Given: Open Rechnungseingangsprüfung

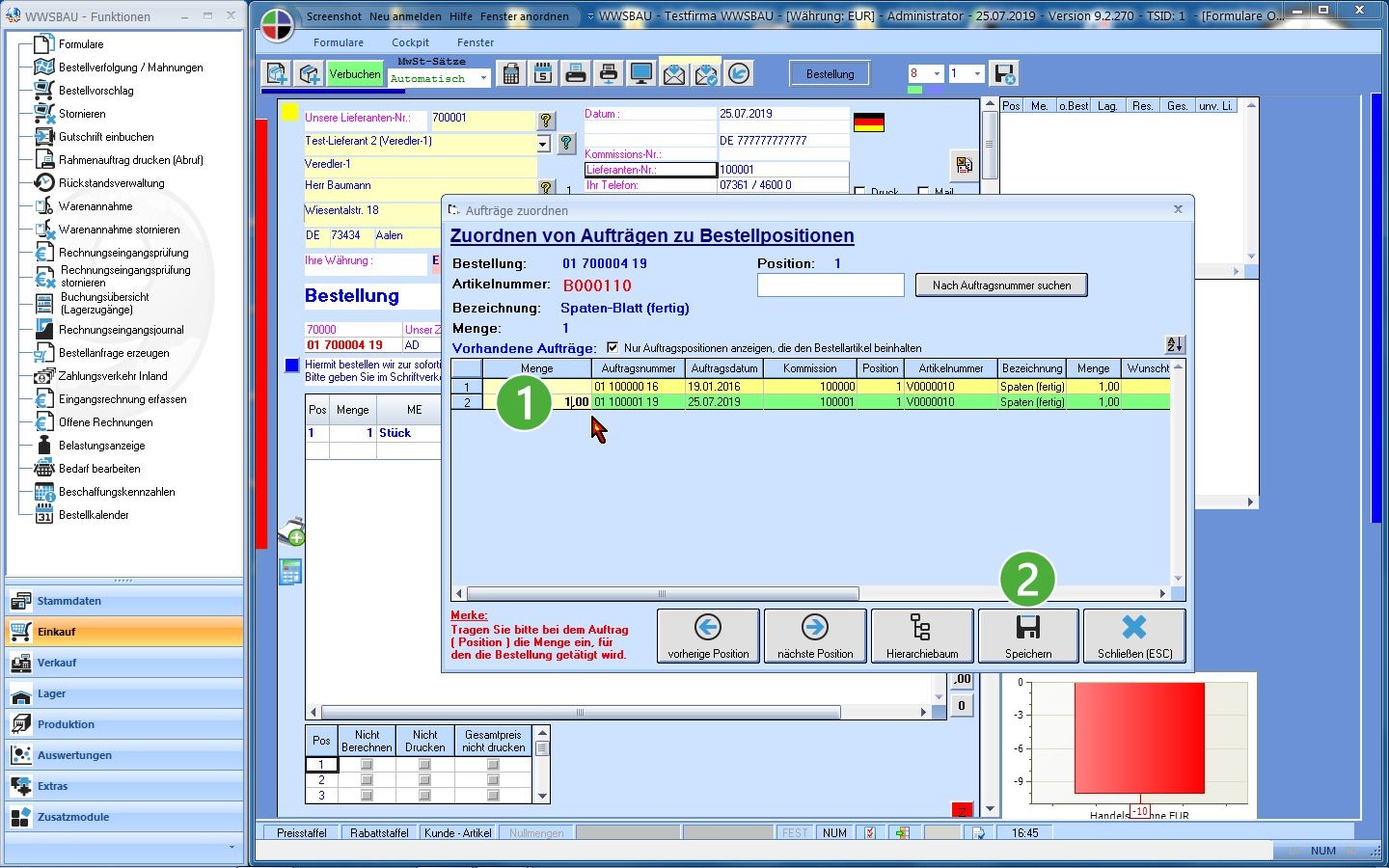Looking at the screenshot, I should (x=123, y=253).
